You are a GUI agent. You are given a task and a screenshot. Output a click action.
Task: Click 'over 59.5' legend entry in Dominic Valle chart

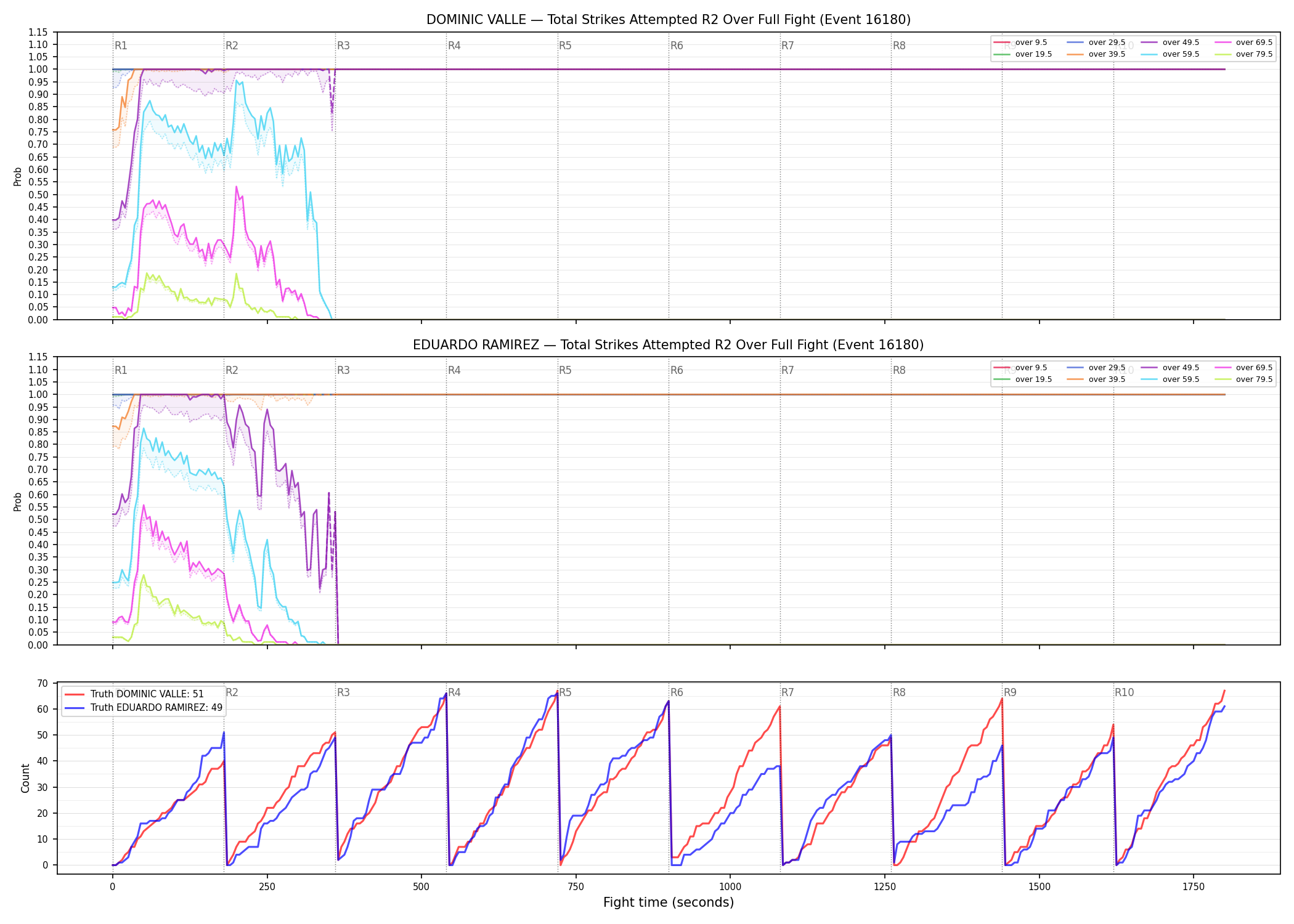click(x=1170, y=54)
